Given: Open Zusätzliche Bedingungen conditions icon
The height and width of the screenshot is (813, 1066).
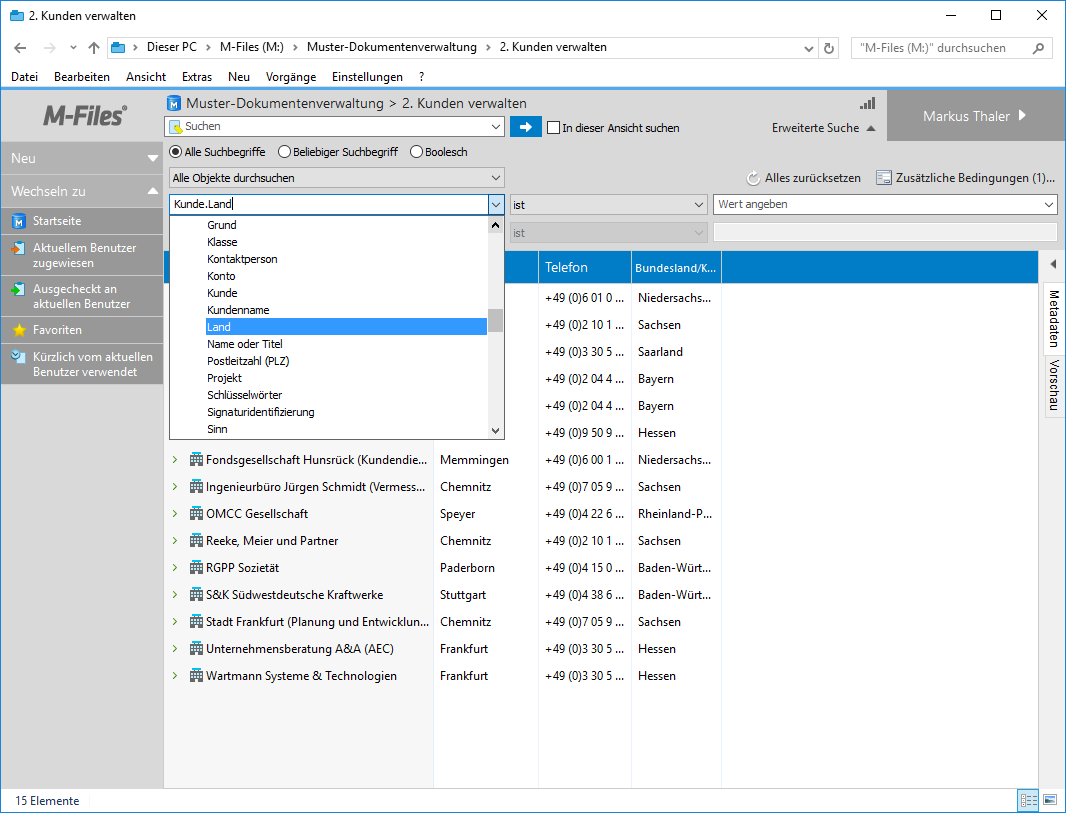Looking at the screenshot, I should [883, 178].
